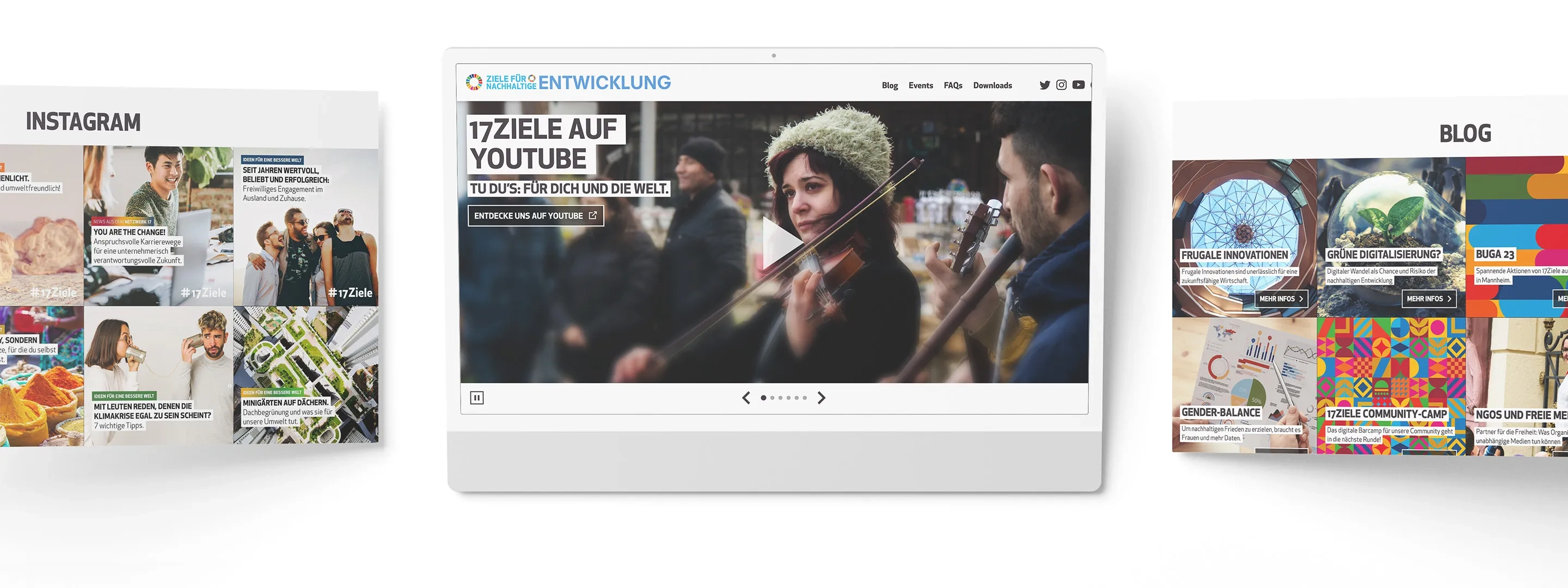Click the 17Ziele colorful wheel logo
Image resolution: width=1568 pixels, height=588 pixels.
coord(474,82)
